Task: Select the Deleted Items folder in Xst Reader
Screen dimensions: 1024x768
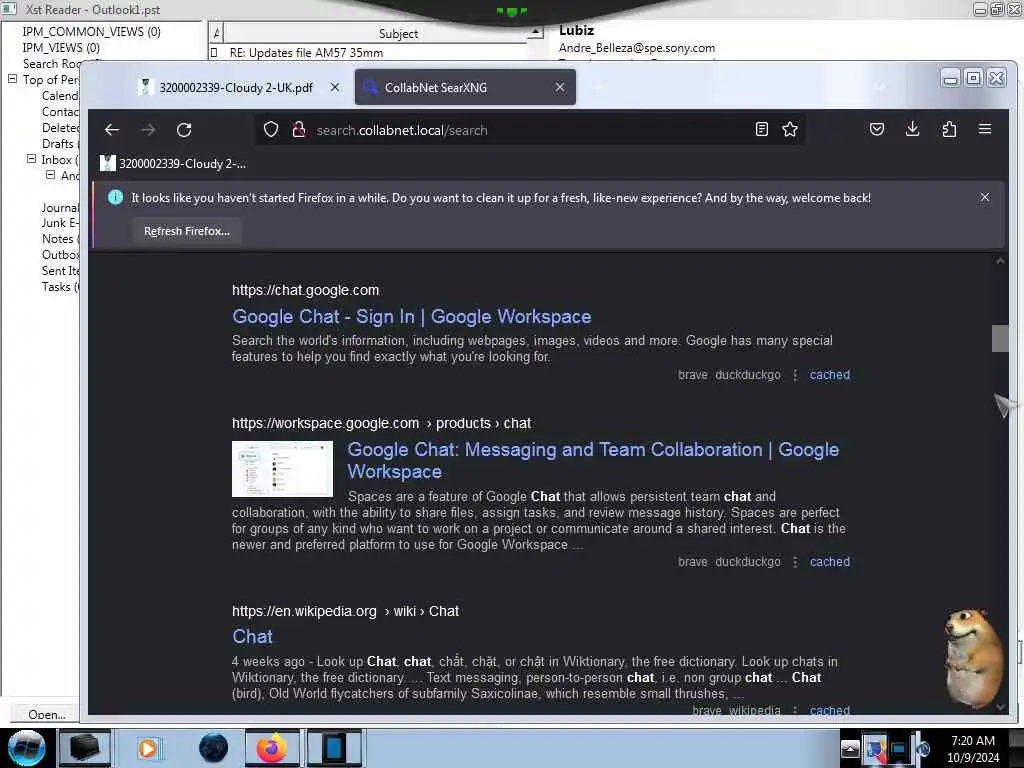Action: (x=60, y=127)
